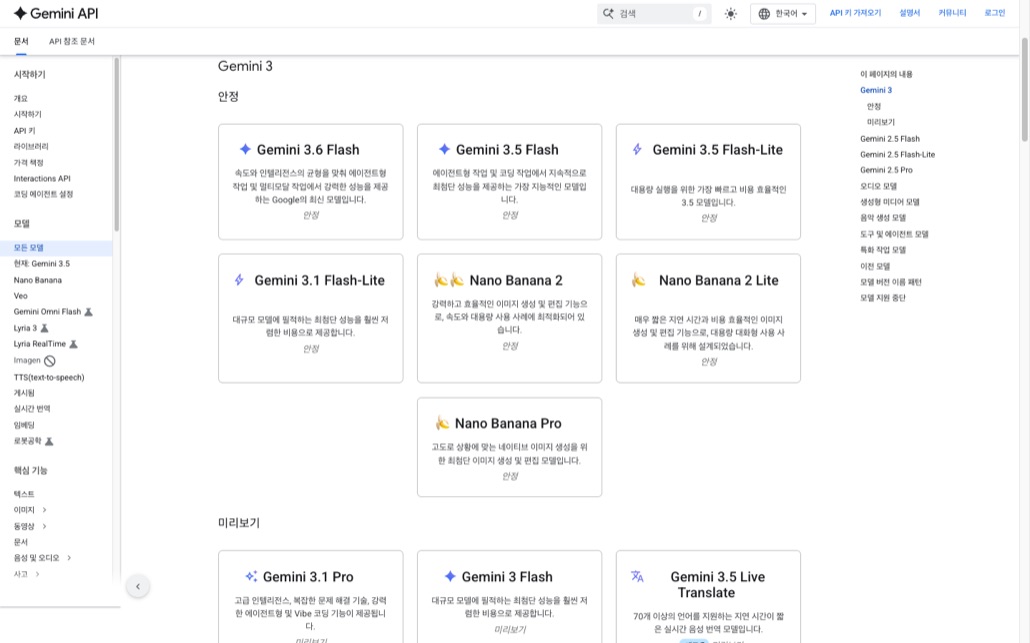Viewport: 1030px width, 643px height.
Task: Open 라이브러리 sidebar item
Action: click(x=31, y=146)
